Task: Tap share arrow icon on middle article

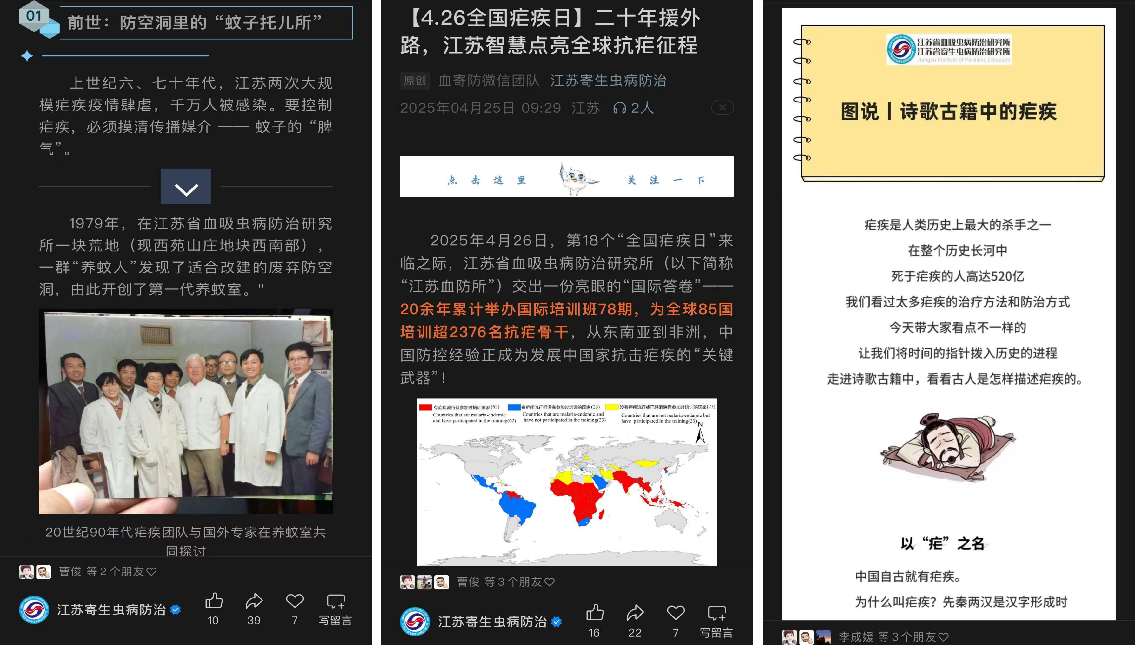Action: [635, 613]
